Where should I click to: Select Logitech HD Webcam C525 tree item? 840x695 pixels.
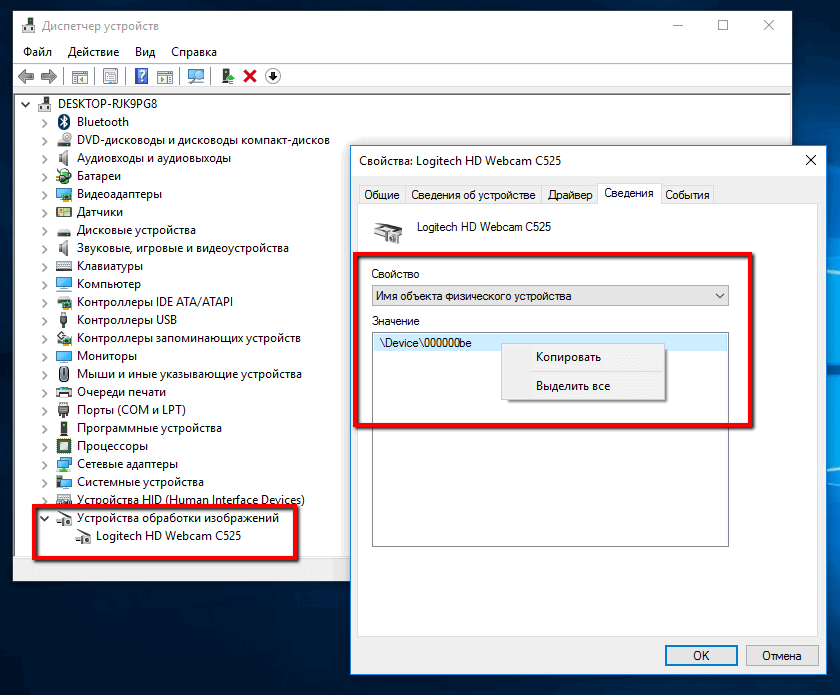pos(168,536)
